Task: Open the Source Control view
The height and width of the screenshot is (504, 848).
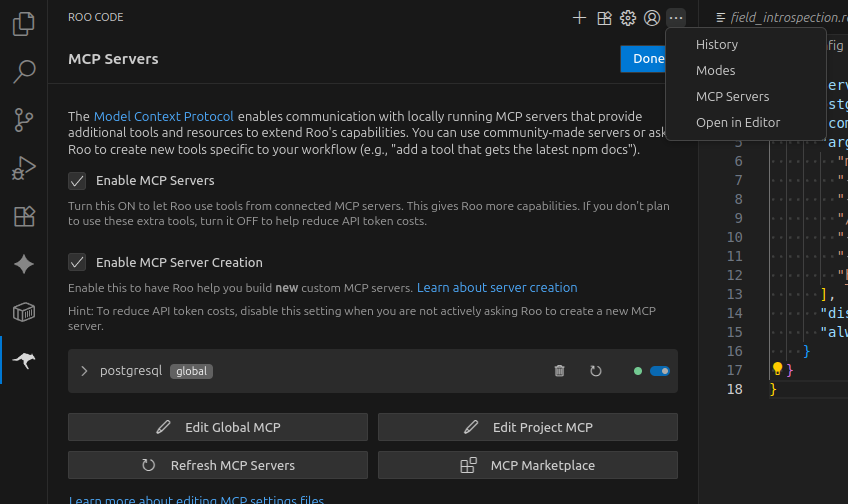Action: point(24,120)
